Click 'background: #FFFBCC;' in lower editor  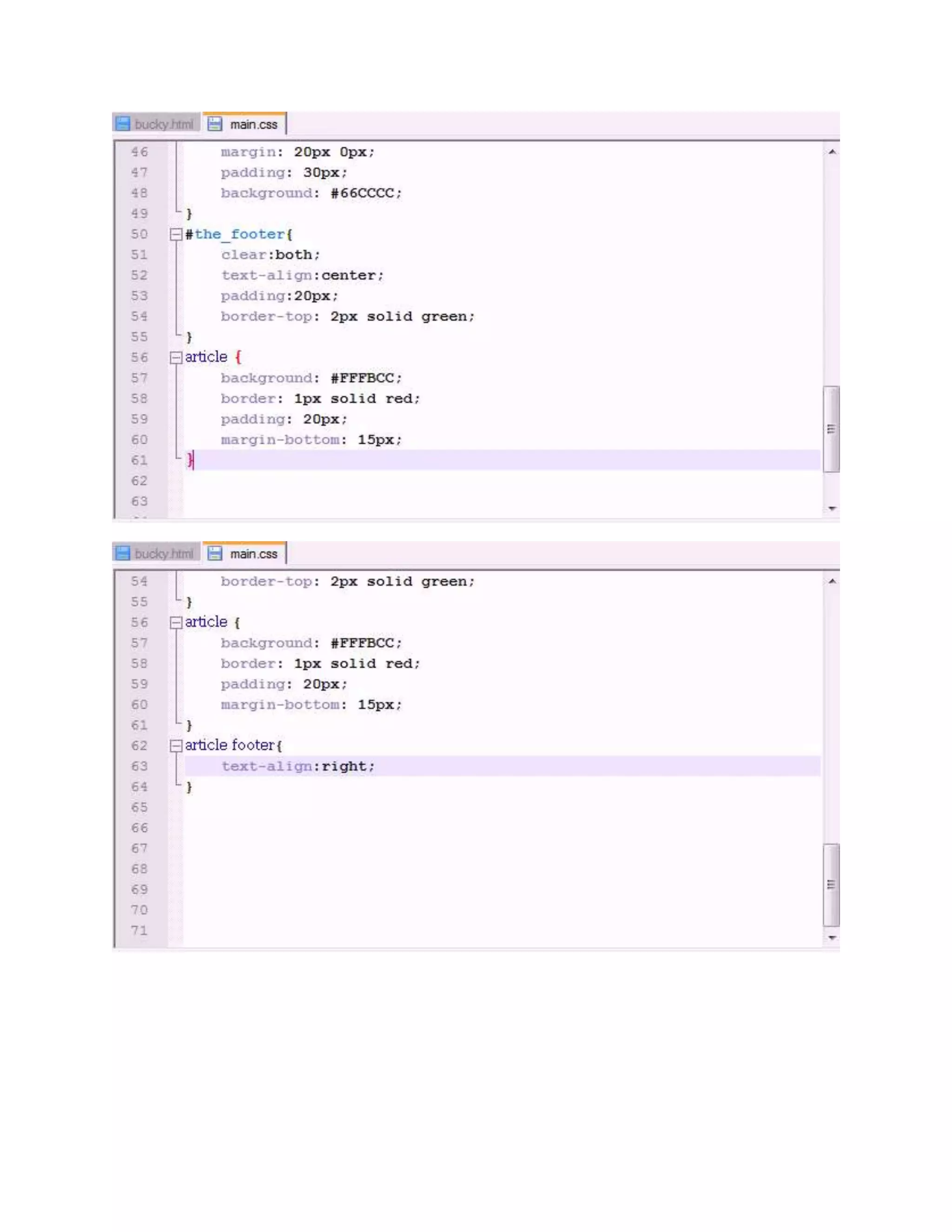point(311,643)
